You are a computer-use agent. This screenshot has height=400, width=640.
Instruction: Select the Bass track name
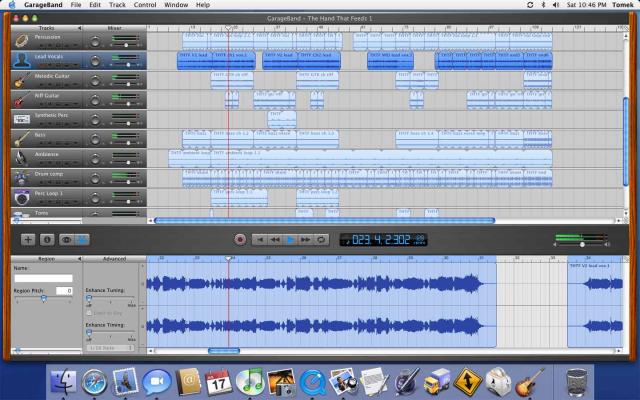click(40, 135)
